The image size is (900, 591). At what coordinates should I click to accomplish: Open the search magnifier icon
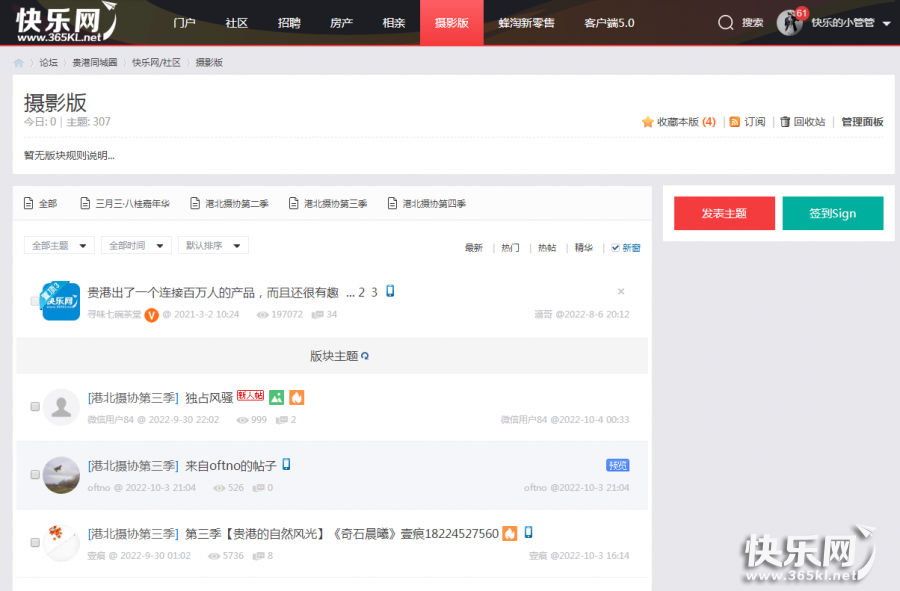click(726, 22)
